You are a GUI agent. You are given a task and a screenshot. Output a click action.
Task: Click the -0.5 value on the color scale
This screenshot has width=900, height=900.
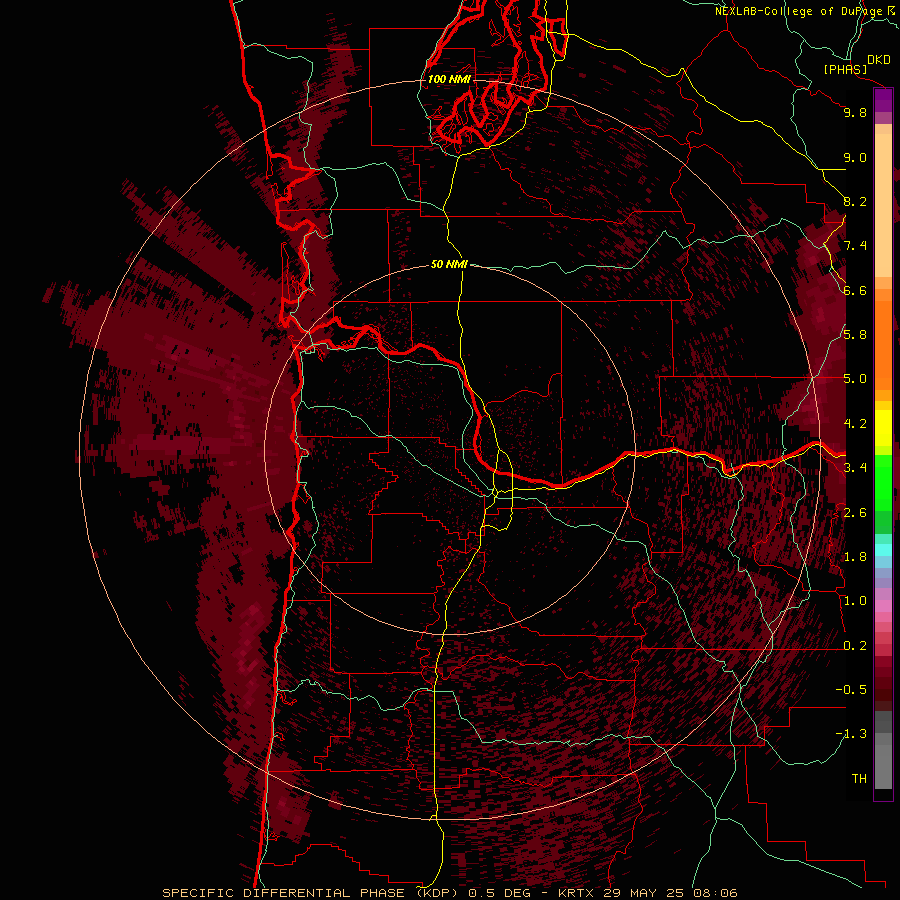[x=851, y=690]
